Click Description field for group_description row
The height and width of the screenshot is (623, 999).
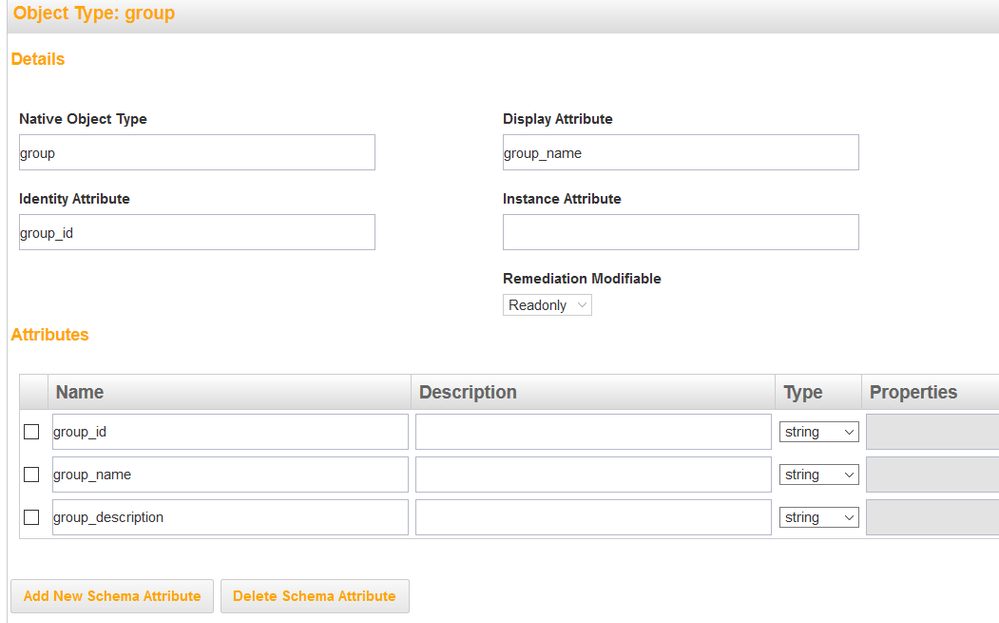point(593,517)
